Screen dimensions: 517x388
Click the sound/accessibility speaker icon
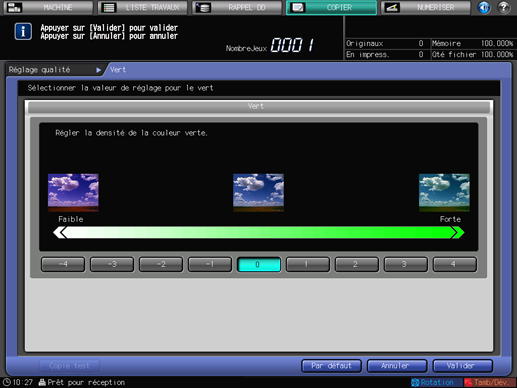[484, 7]
